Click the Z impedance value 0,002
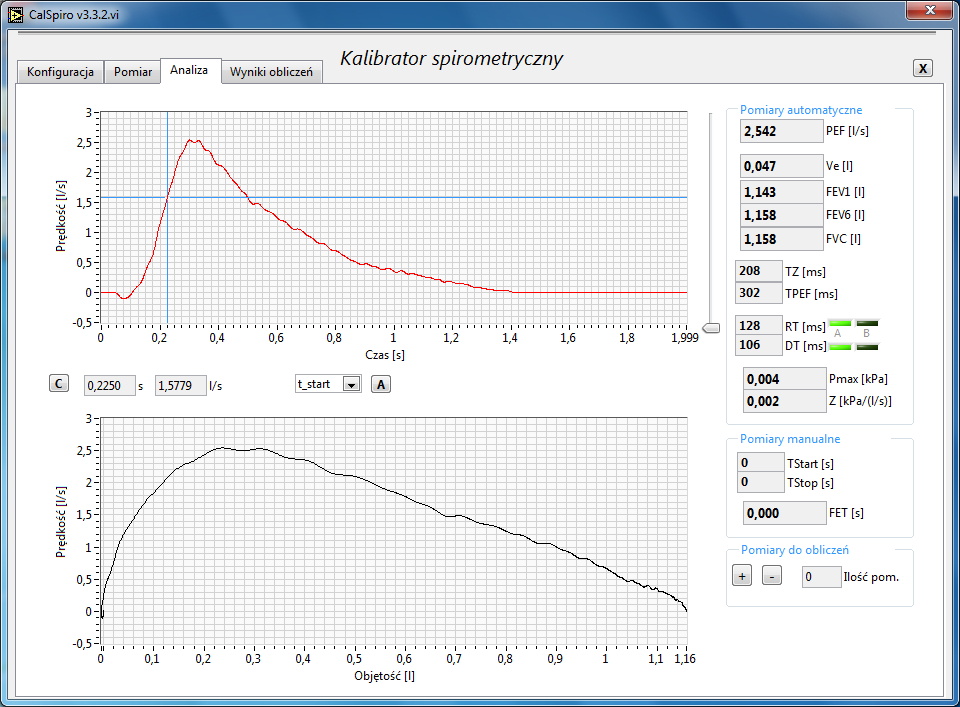The height and width of the screenshot is (707, 960). coord(784,402)
